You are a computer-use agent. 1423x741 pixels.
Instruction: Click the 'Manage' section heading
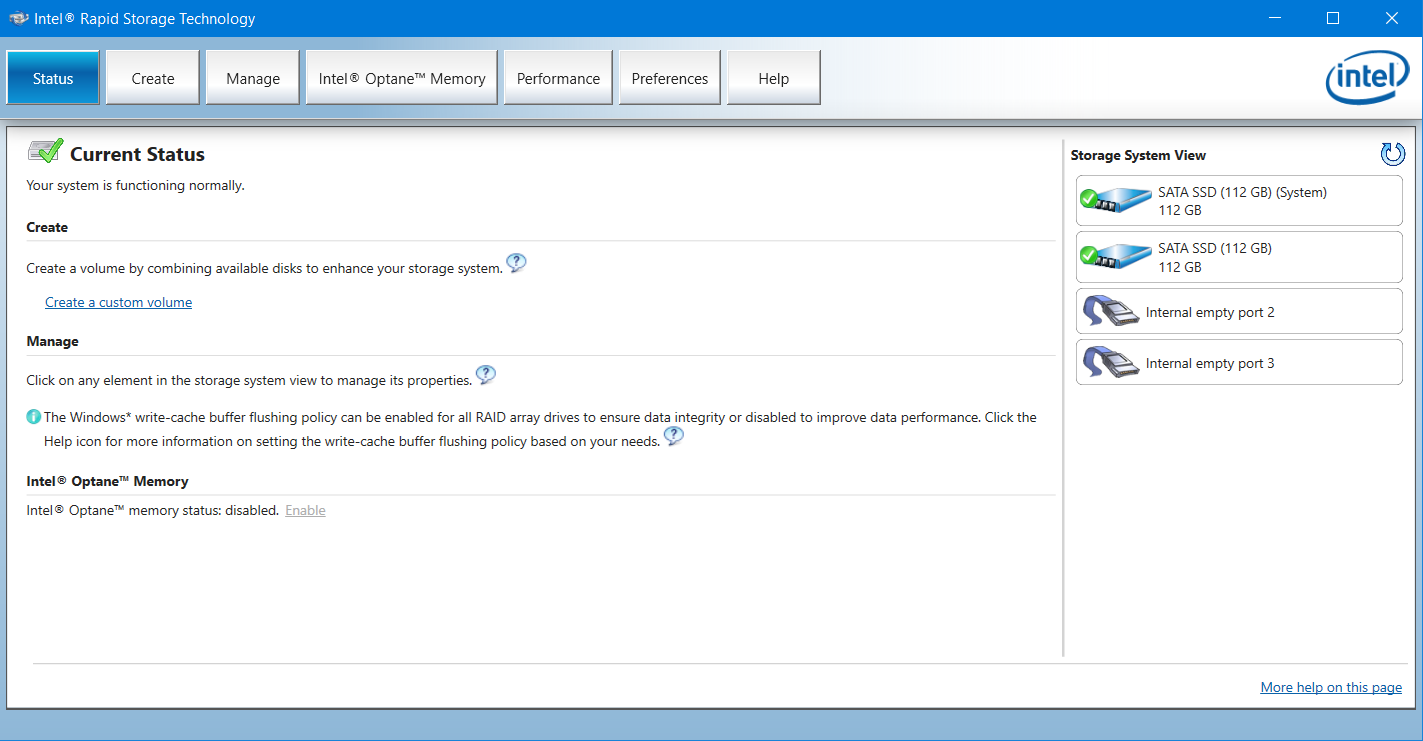(x=52, y=341)
